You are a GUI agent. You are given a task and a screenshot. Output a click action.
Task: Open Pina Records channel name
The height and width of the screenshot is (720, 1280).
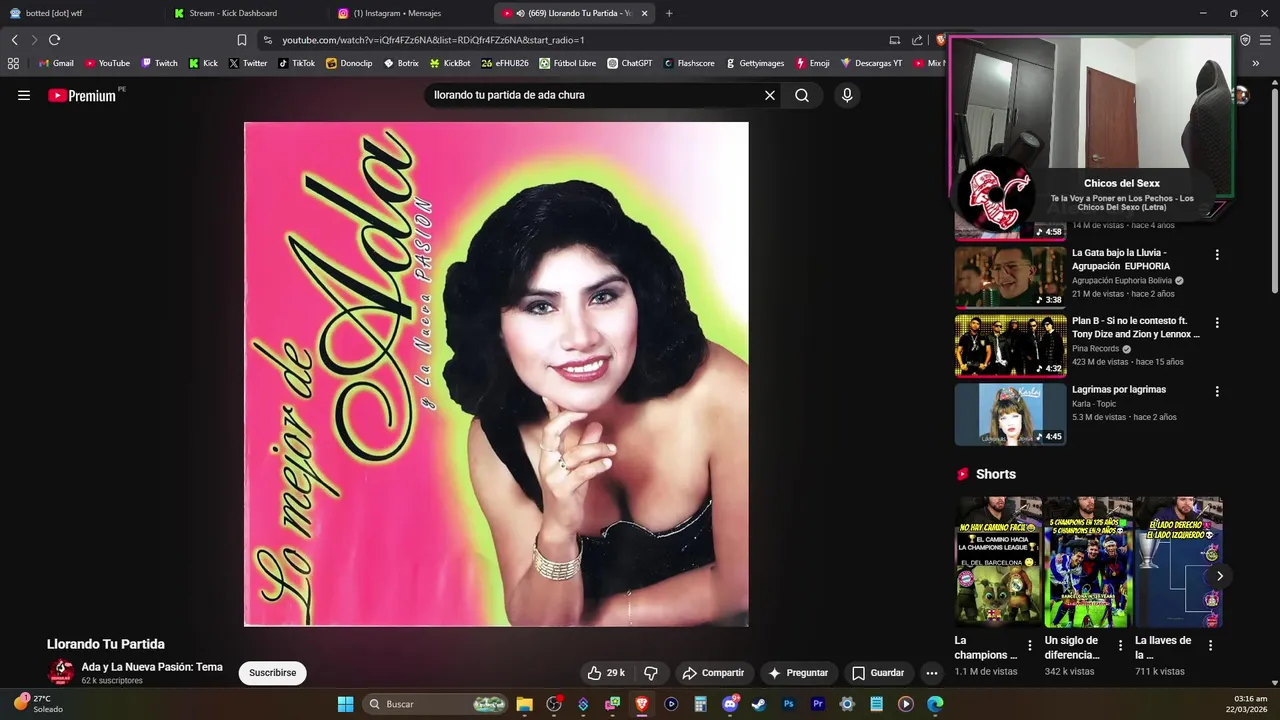(x=1096, y=349)
